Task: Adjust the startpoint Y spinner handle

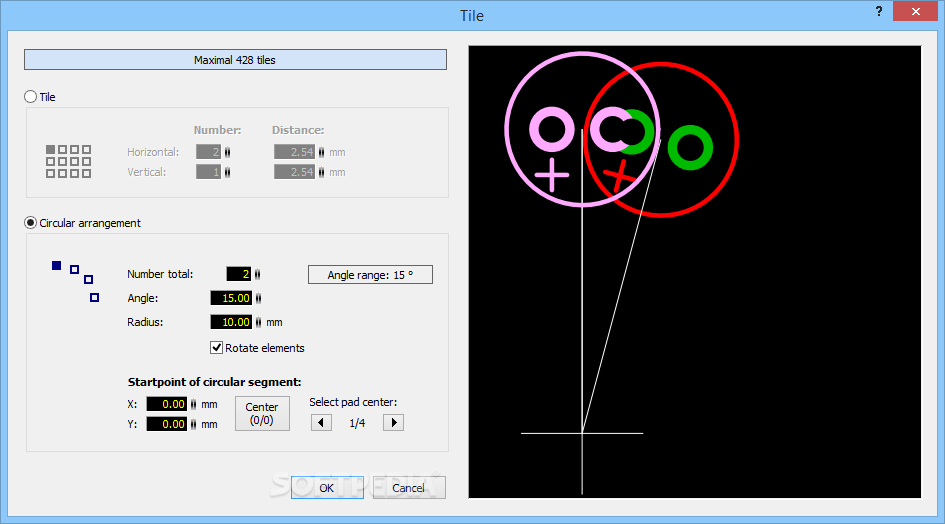Action: point(193,424)
